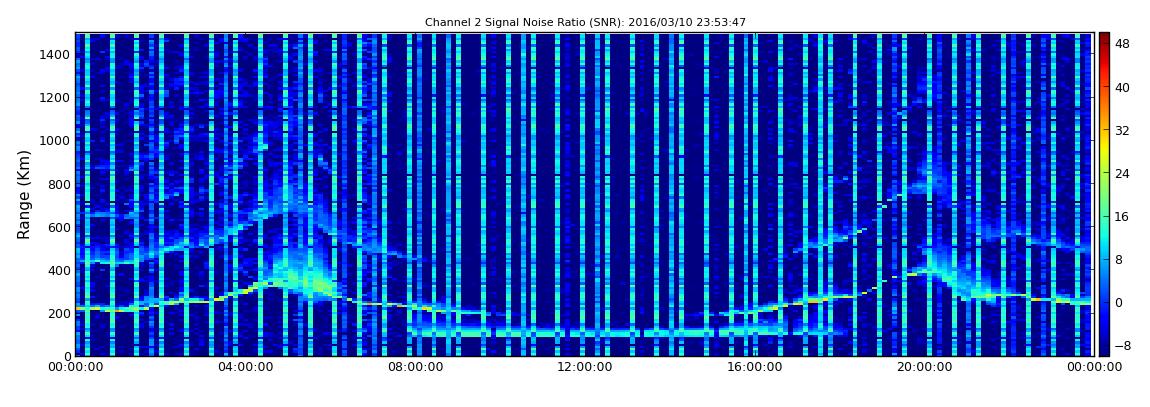
Task: Click the 20:00:00 time tick label
Action: 923,367
